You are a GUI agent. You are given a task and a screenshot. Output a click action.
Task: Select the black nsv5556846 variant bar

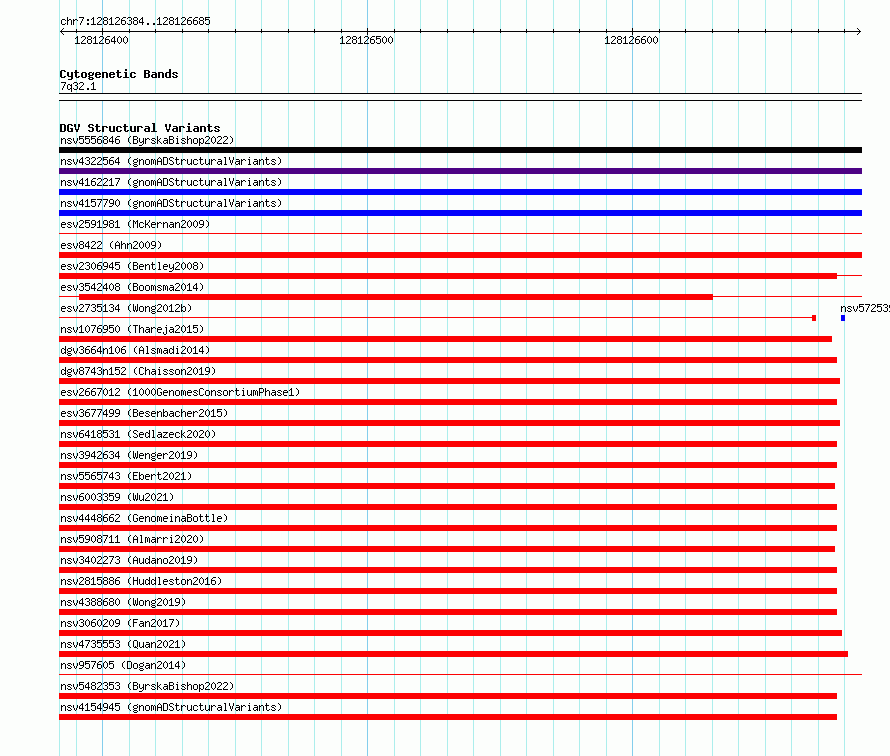coord(460,150)
